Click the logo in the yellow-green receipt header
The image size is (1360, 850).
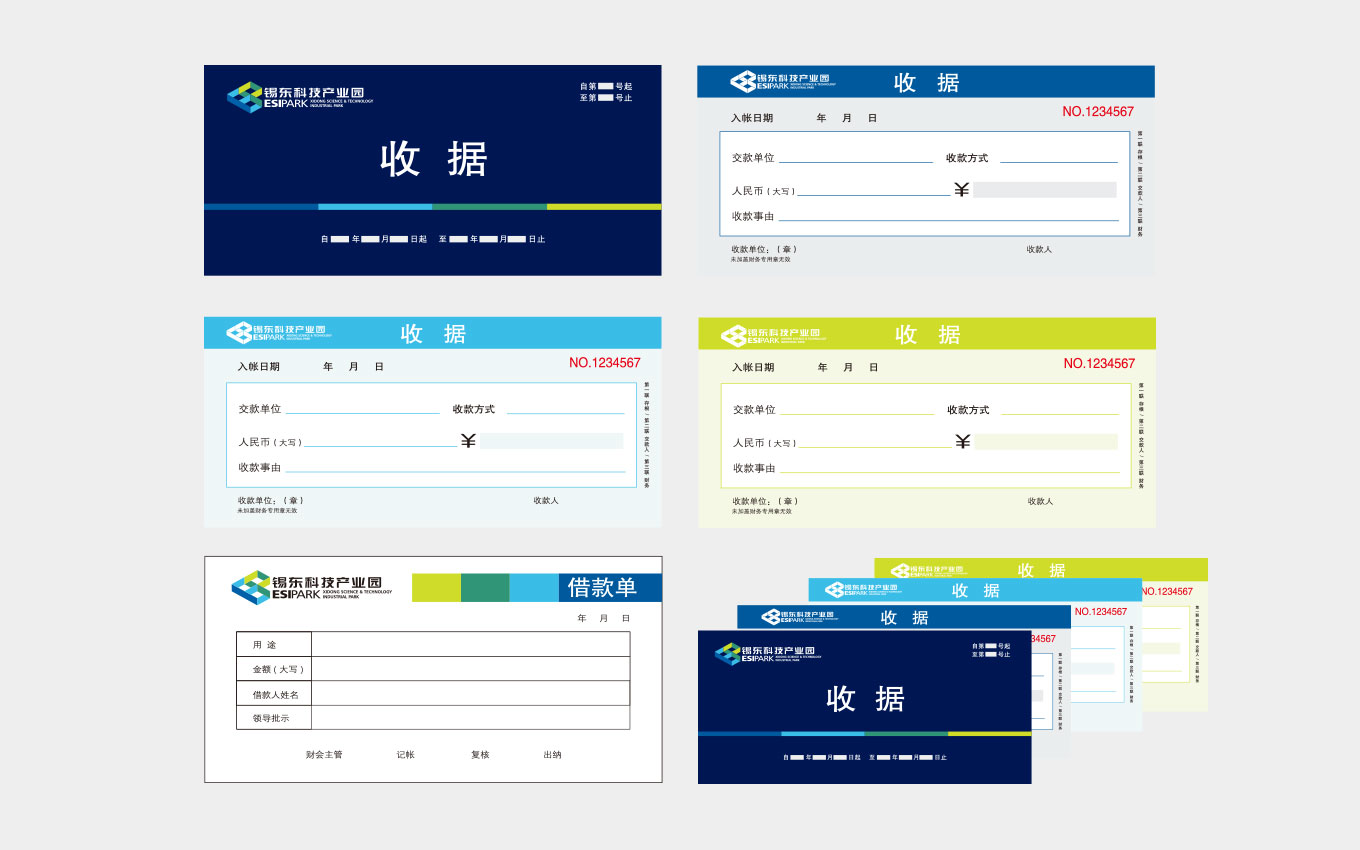pyautogui.click(x=770, y=335)
